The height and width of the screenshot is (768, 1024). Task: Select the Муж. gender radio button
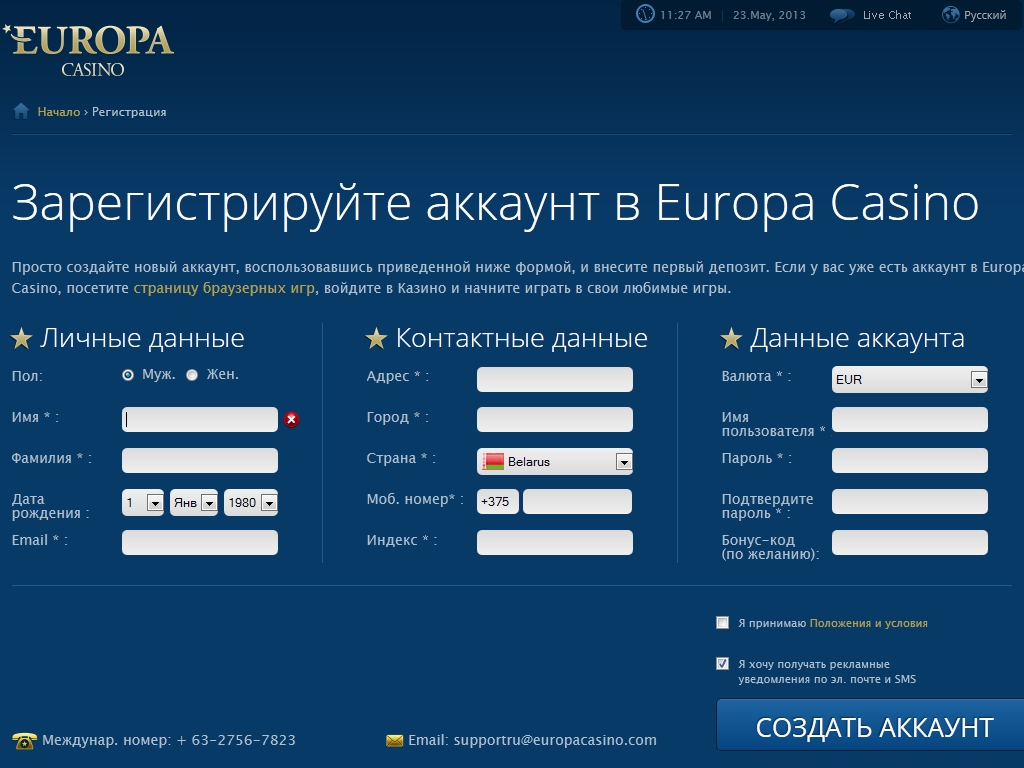[x=128, y=375]
